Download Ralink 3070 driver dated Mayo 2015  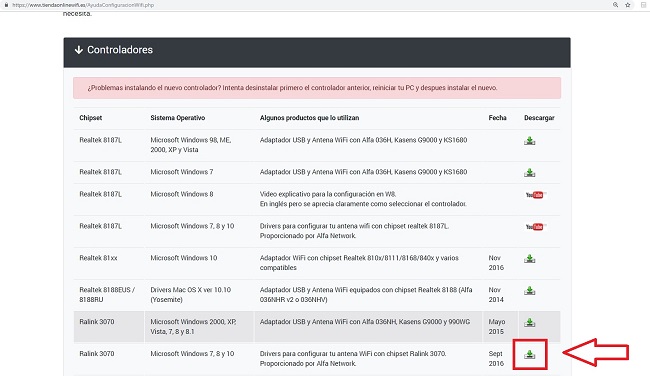pyautogui.click(x=529, y=323)
